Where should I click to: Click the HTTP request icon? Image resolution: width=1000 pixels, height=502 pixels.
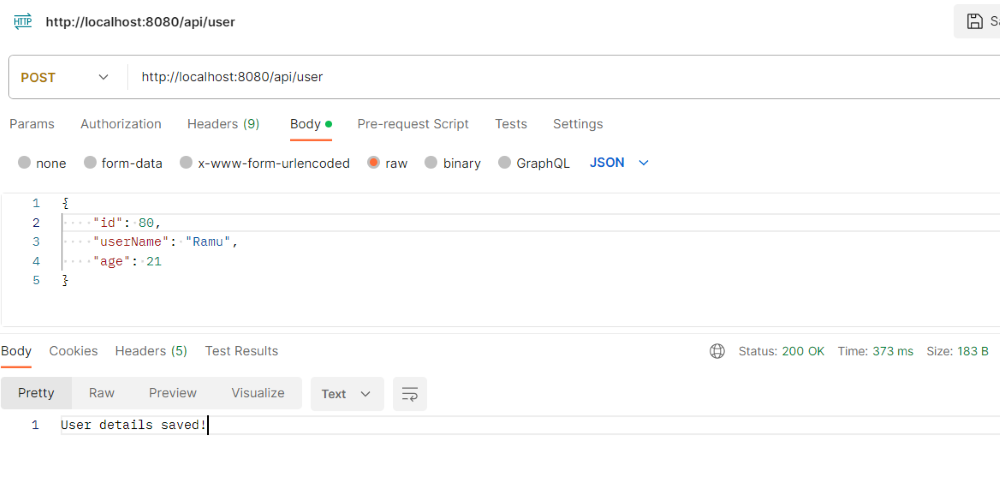click(23, 21)
